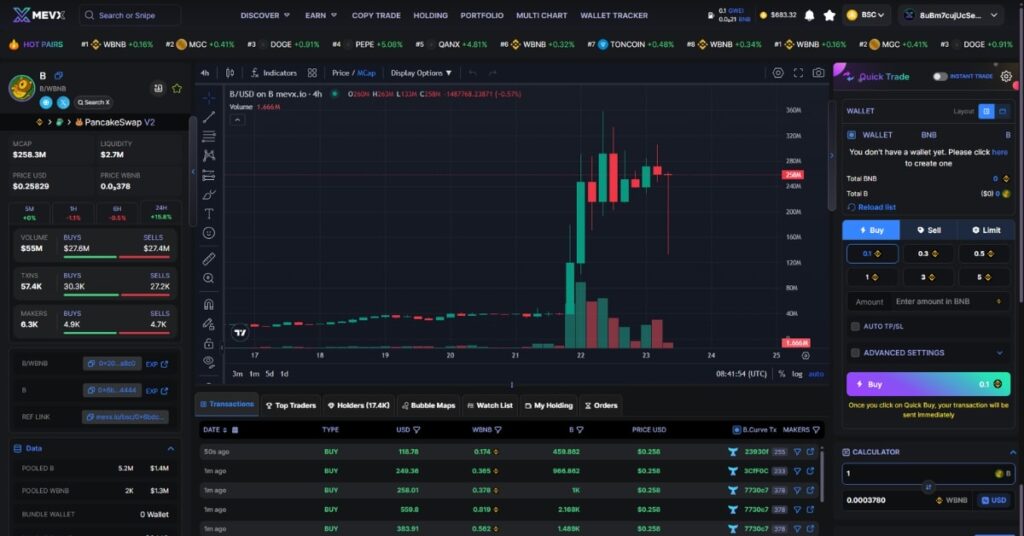Open the Wallet Tracker page
The width and height of the screenshot is (1024, 536).
click(614, 15)
